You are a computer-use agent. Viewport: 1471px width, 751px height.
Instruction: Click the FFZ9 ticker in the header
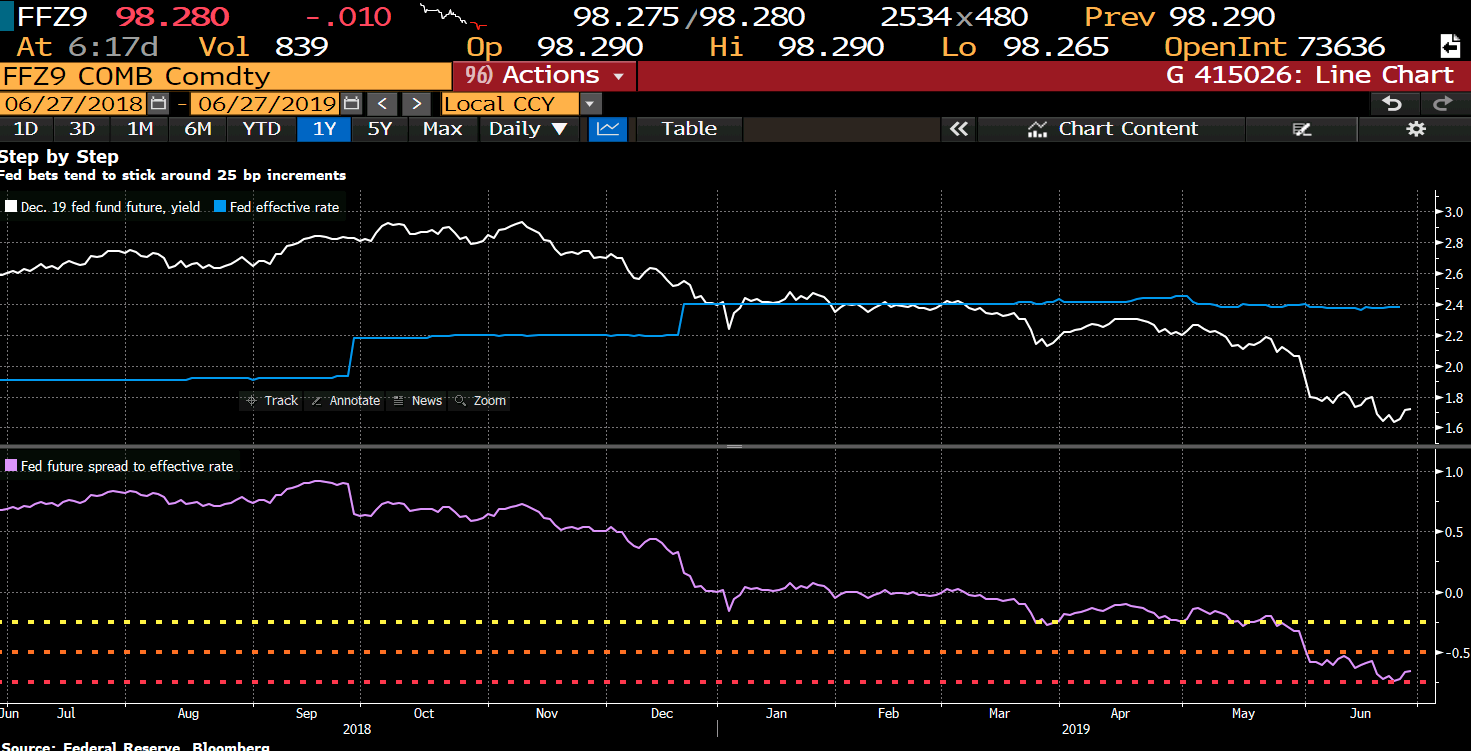coord(50,17)
